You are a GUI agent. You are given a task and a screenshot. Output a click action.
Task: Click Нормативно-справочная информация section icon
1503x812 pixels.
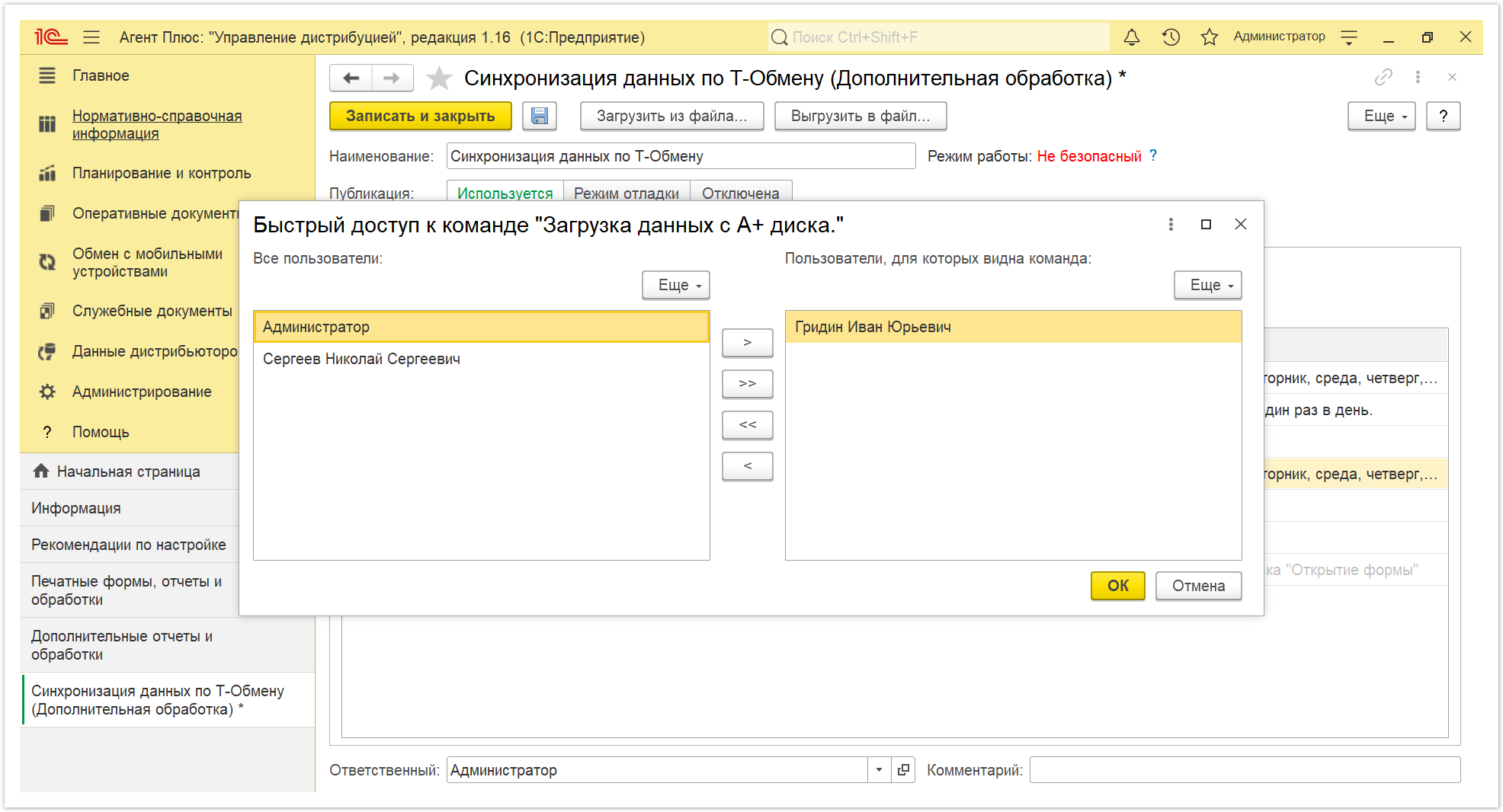pos(47,124)
